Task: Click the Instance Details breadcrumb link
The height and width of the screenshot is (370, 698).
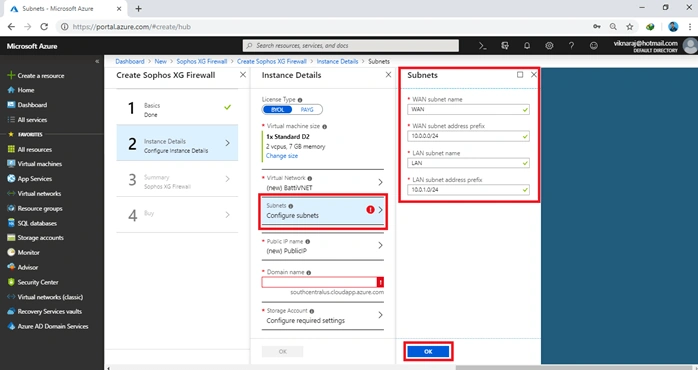Action: pos(337,61)
